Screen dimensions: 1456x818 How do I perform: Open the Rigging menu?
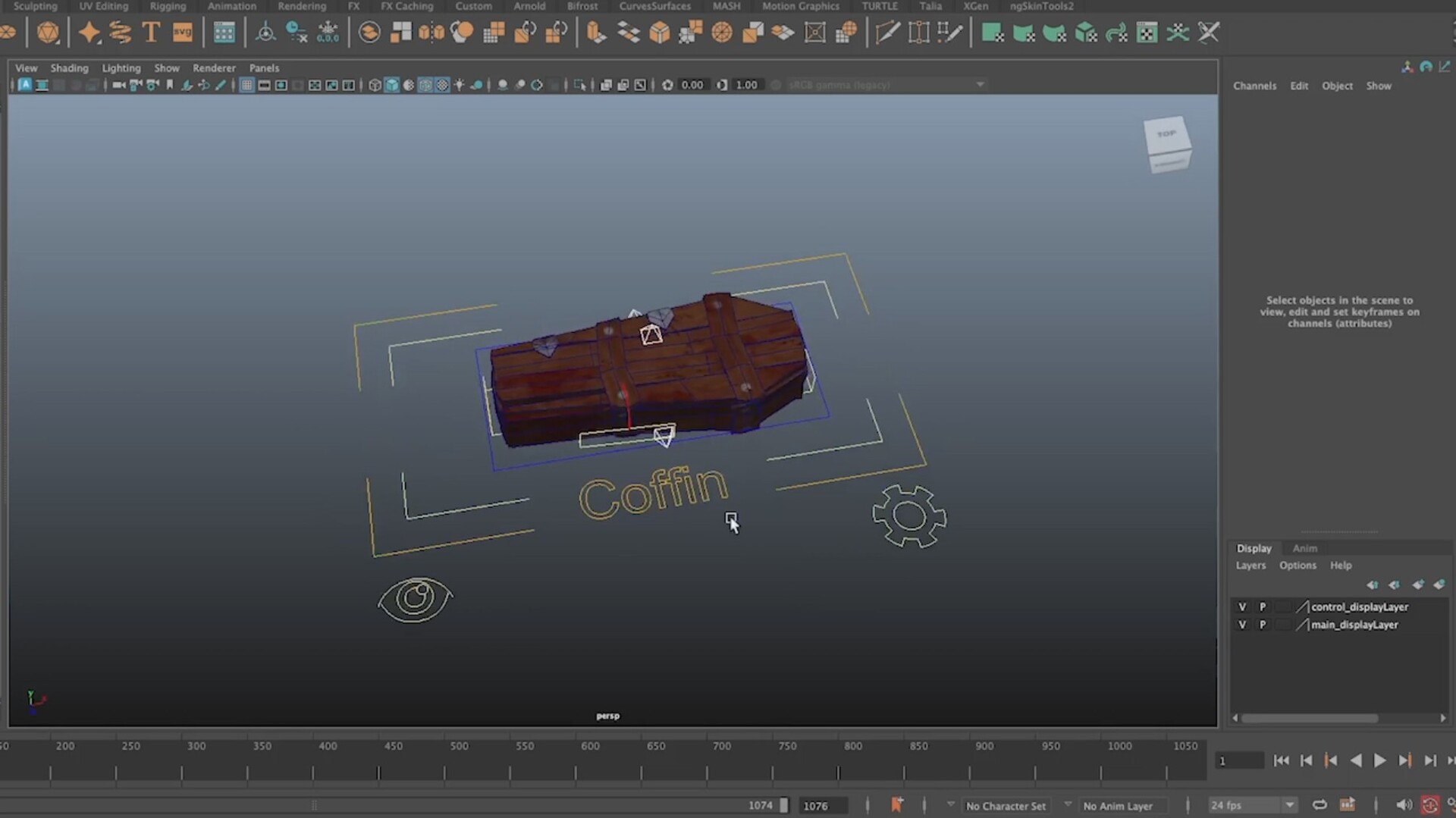click(x=168, y=6)
